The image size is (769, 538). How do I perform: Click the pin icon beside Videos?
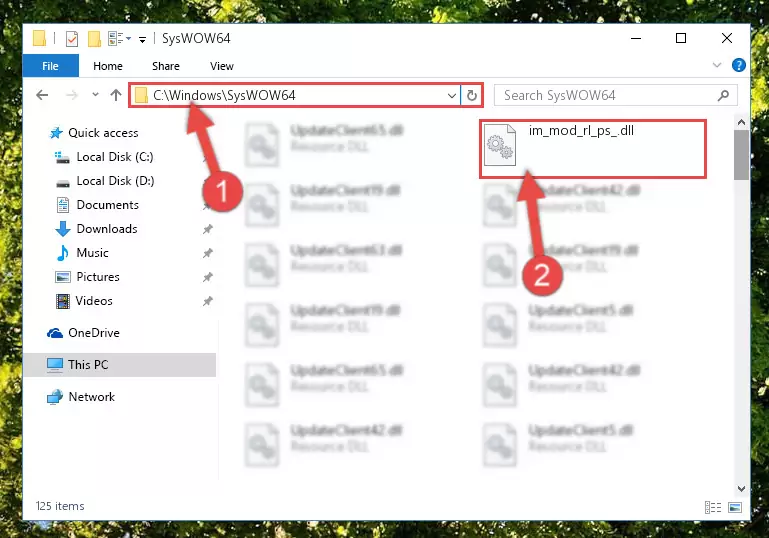208,301
